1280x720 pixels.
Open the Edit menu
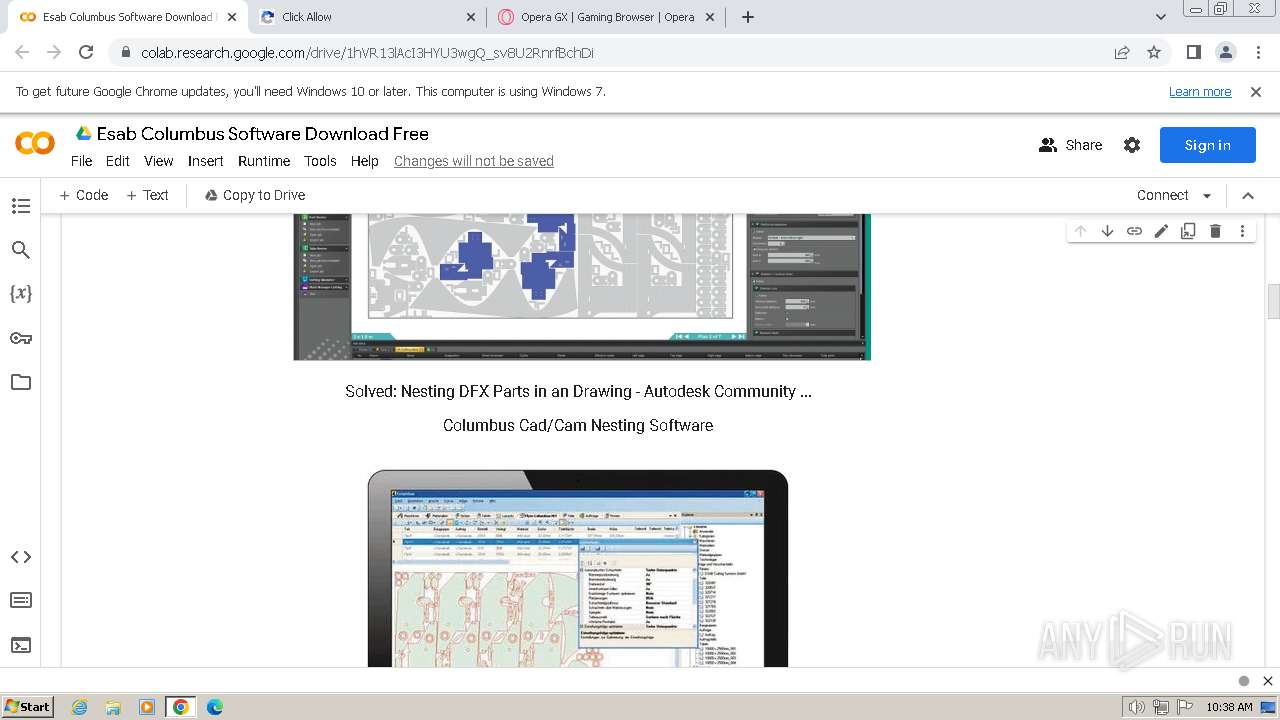118,161
